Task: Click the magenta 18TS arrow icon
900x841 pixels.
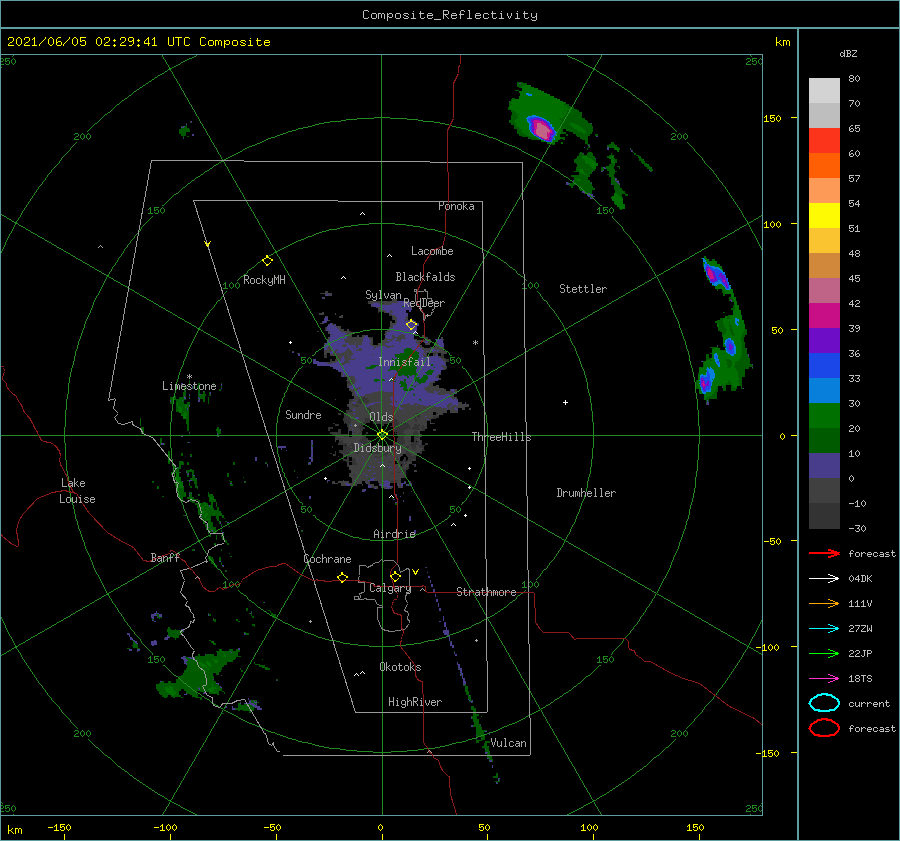Action: pos(824,679)
